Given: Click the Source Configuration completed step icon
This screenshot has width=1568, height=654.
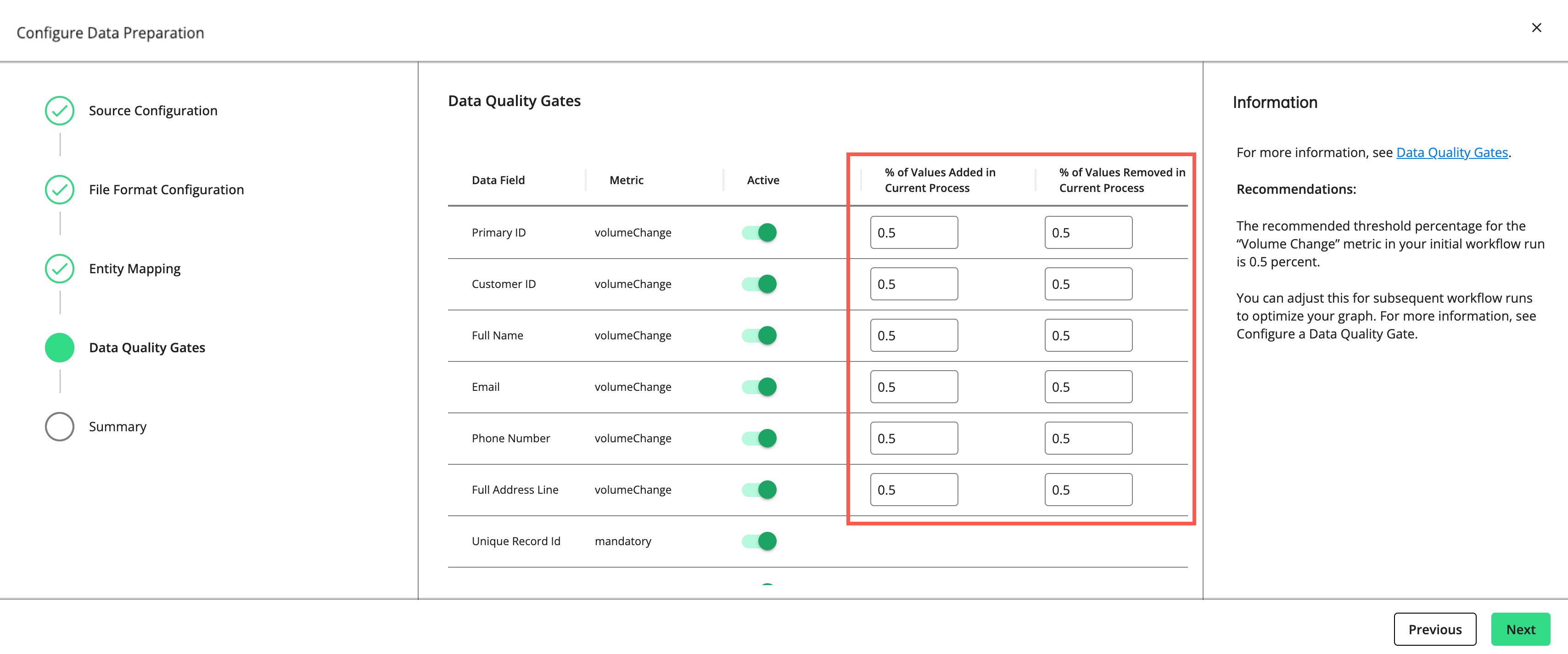Looking at the screenshot, I should click(60, 110).
